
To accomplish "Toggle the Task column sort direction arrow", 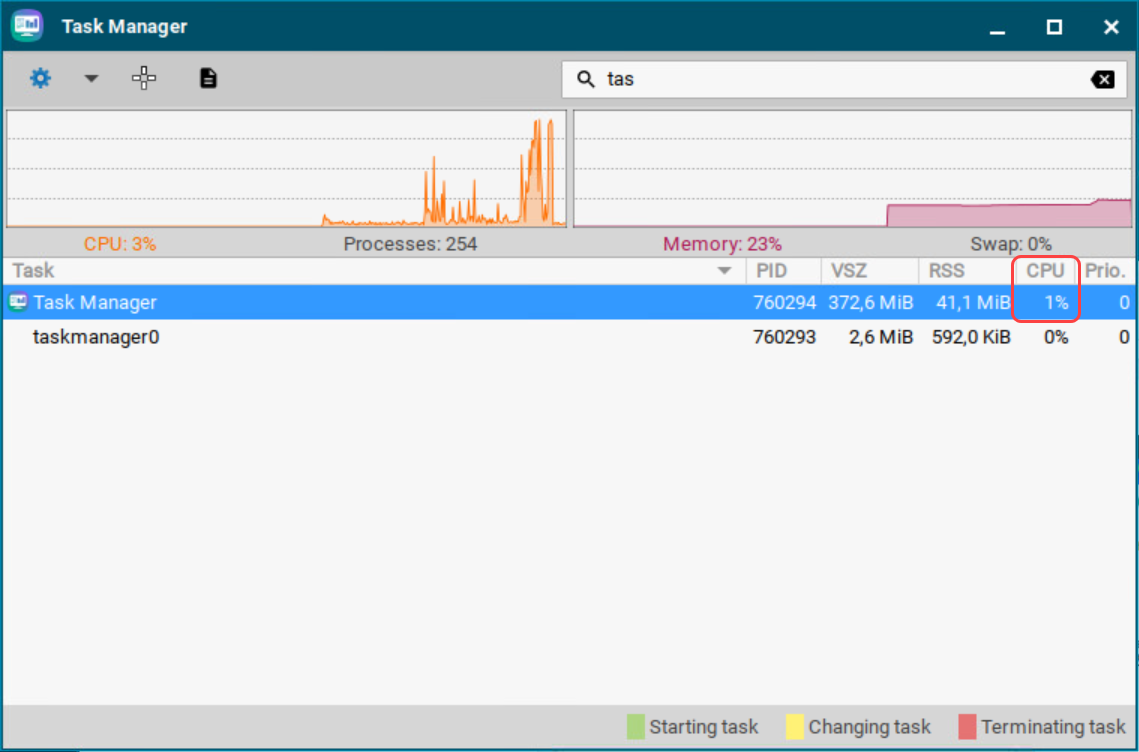I will pos(724,270).
